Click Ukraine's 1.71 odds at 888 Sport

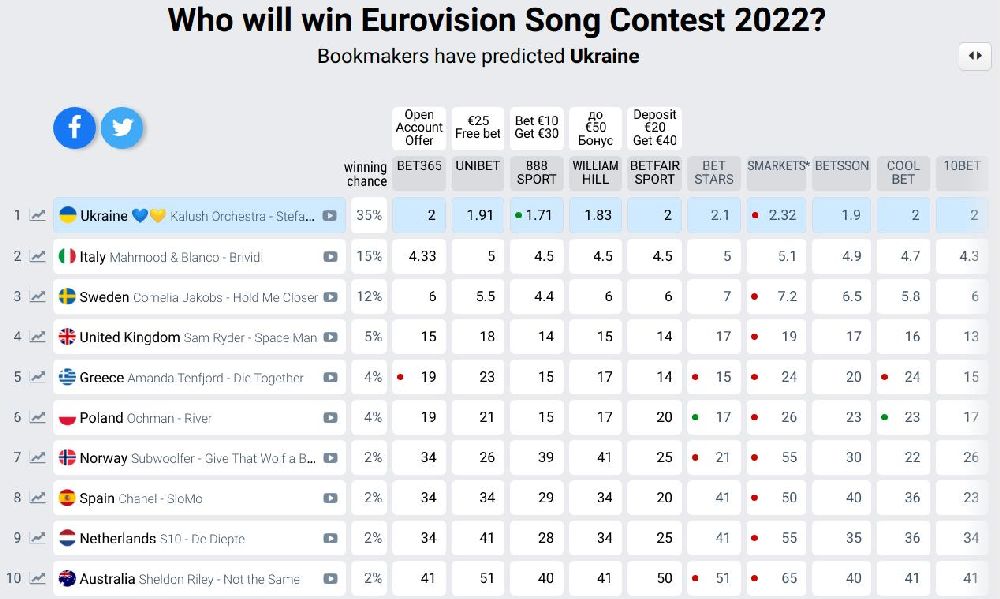pyautogui.click(x=536, y=215)
